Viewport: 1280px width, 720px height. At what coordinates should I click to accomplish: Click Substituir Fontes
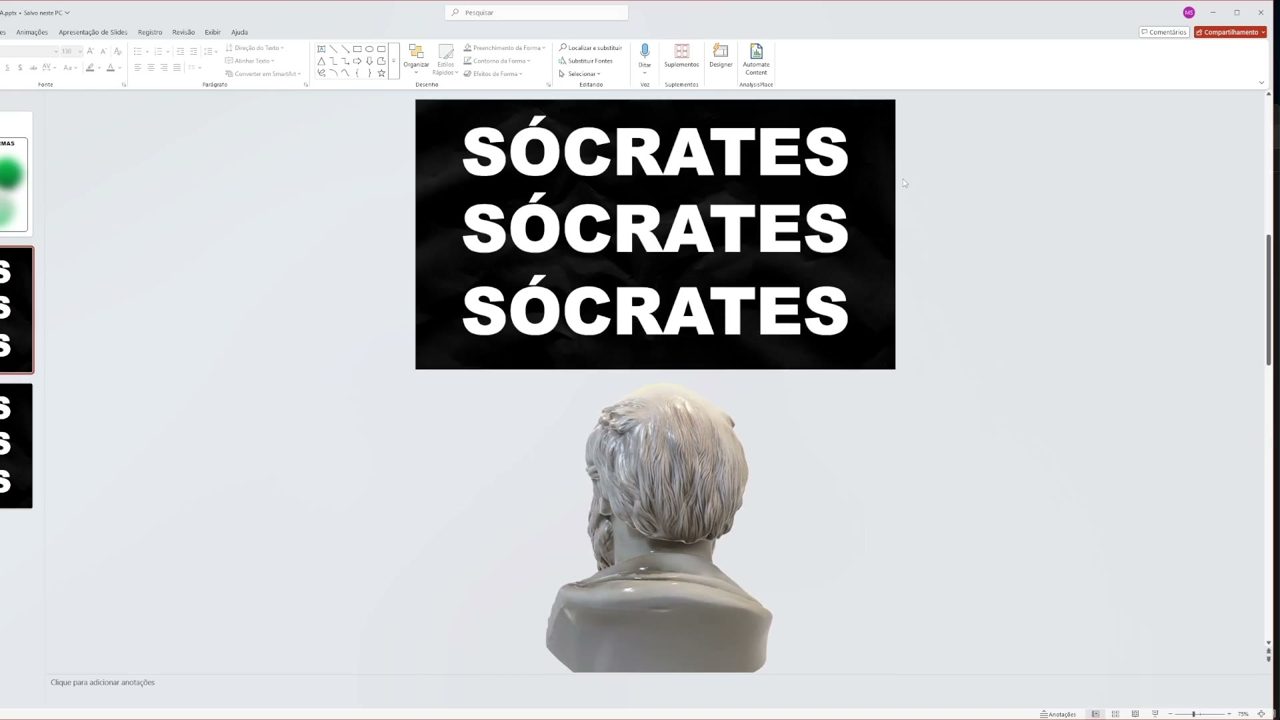coord(586,61)
